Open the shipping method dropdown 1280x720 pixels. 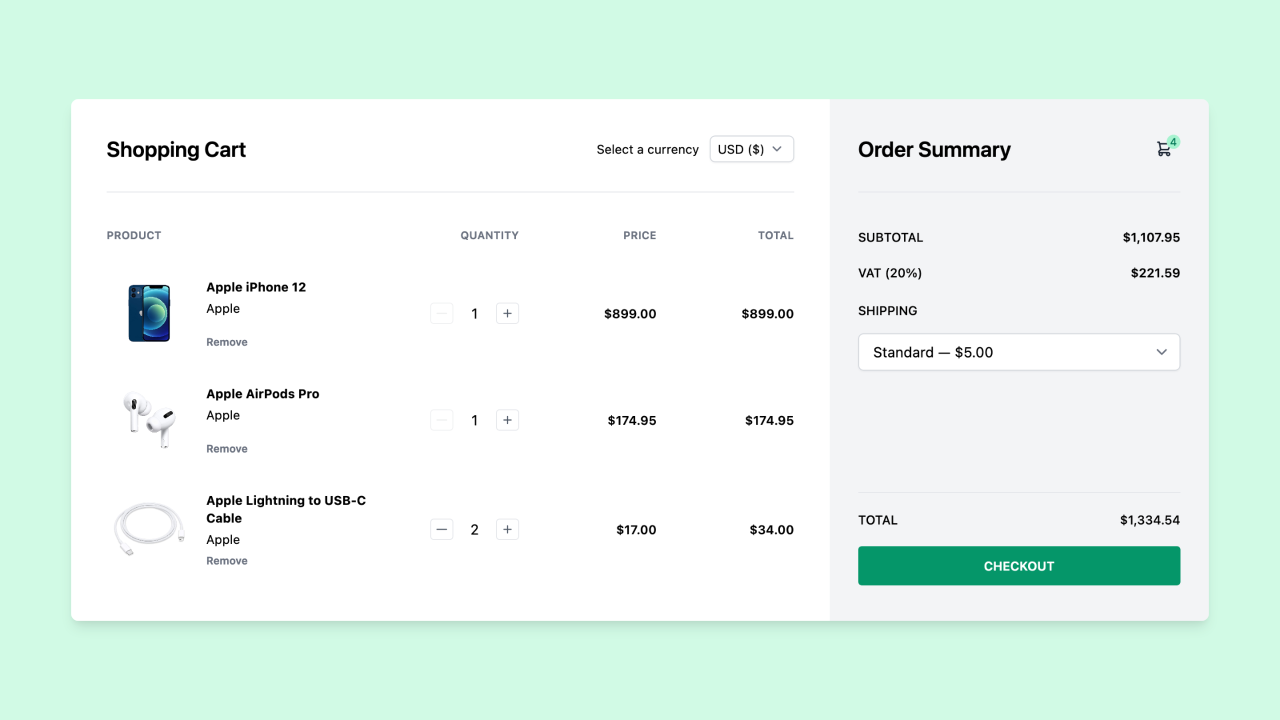(1018, 352)
